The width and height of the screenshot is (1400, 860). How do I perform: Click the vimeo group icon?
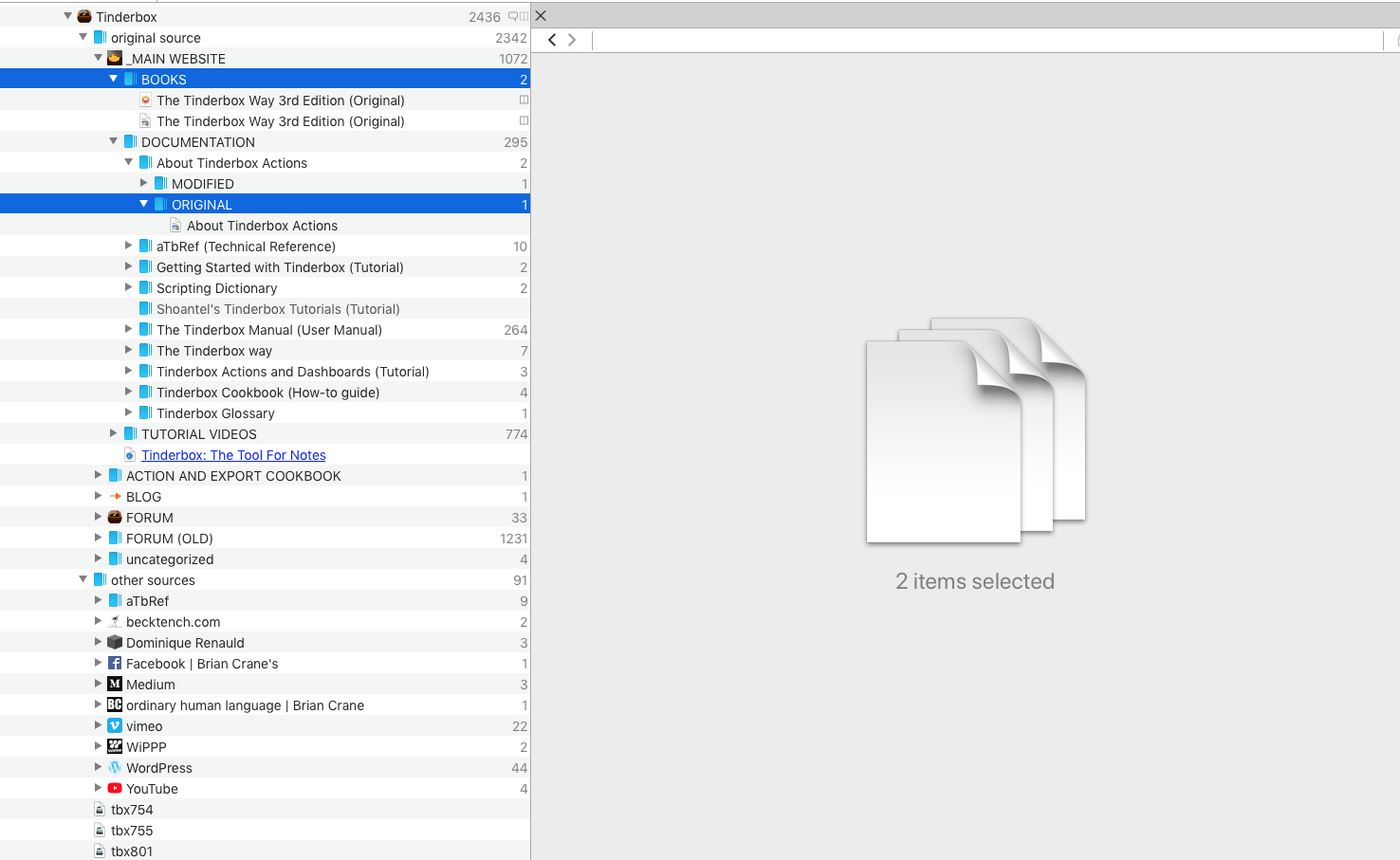coord(115,726)
